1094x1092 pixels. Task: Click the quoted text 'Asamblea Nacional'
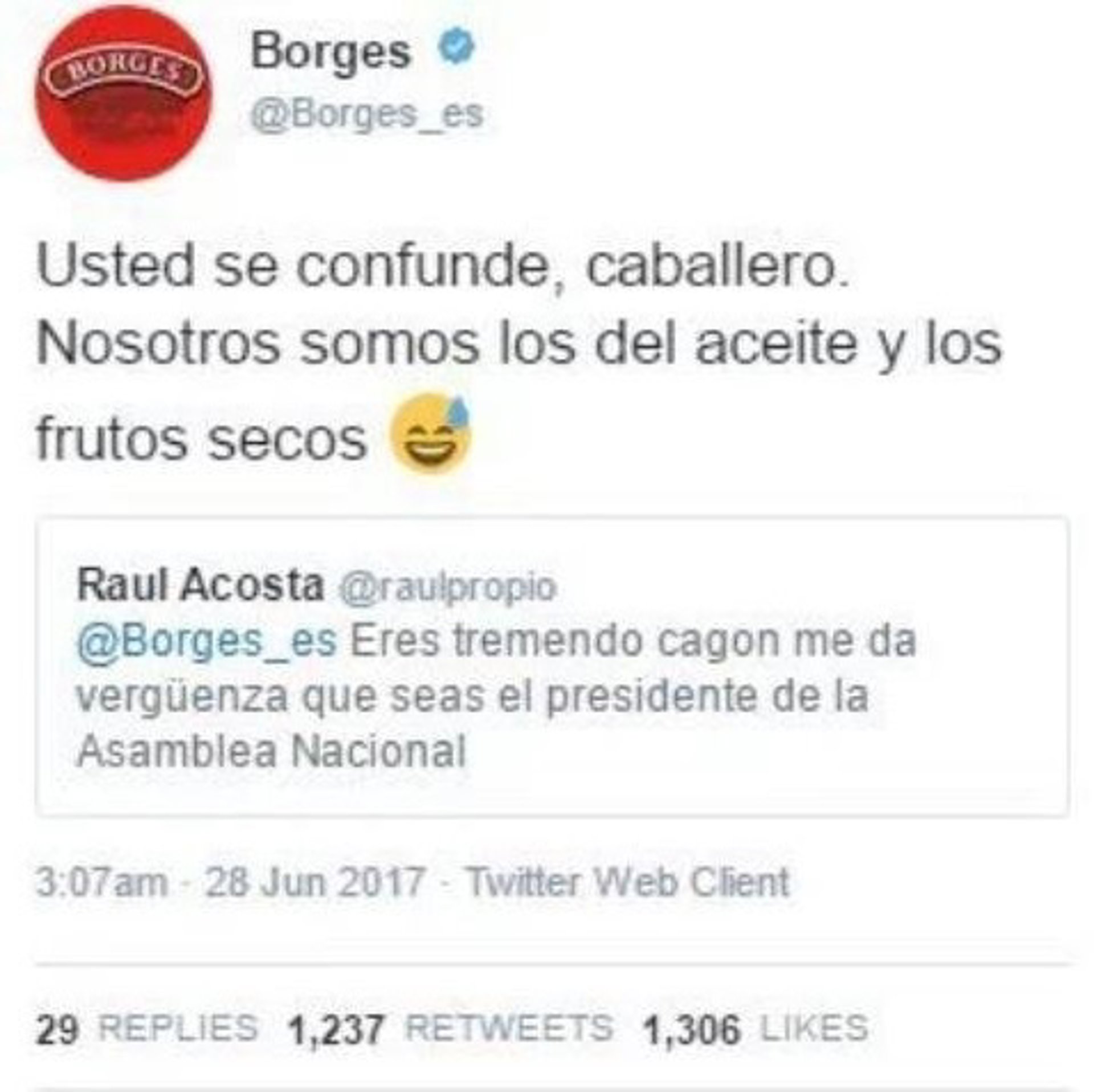point(272,752)
